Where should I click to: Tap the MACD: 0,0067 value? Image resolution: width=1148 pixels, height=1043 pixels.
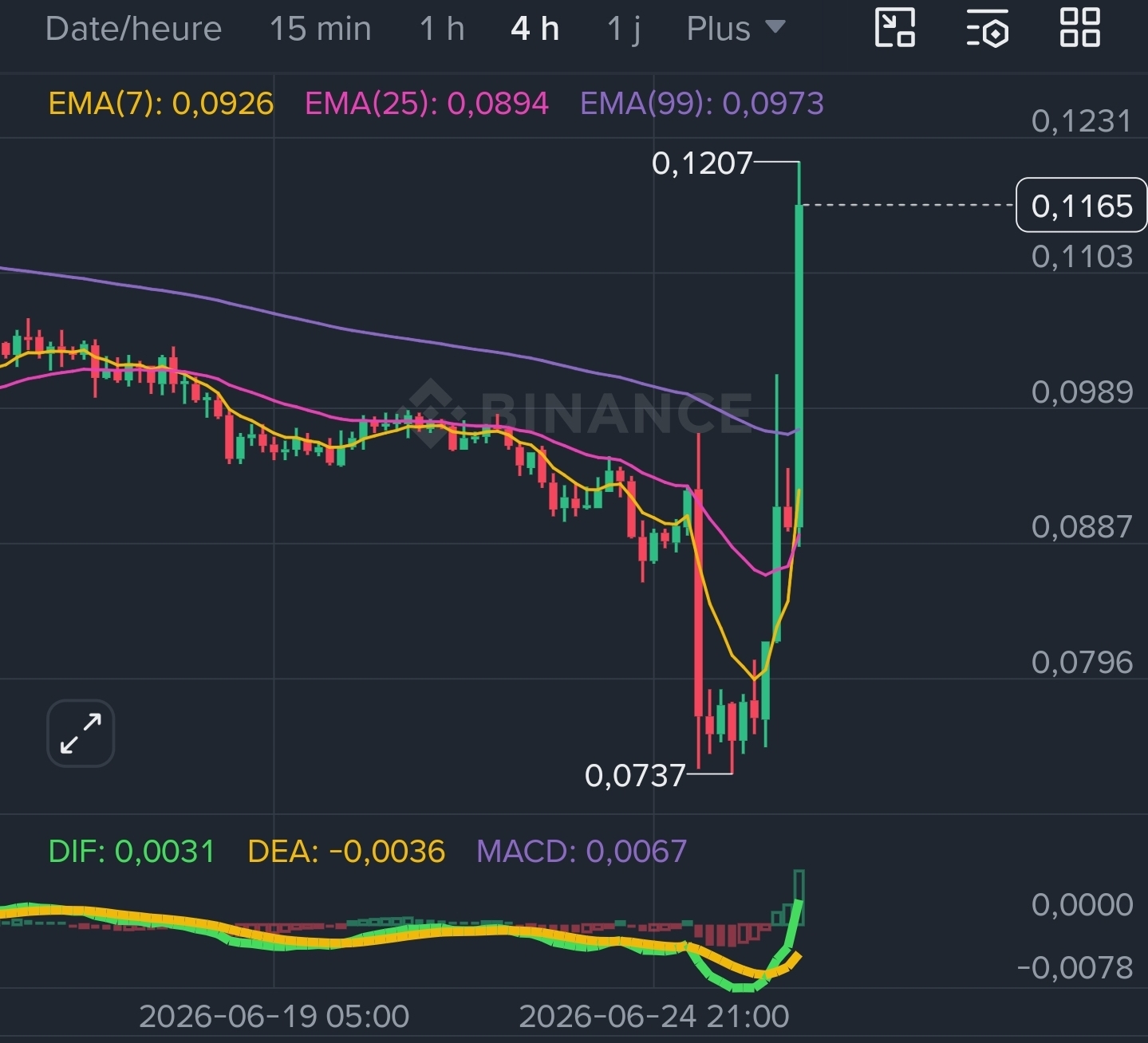pos(582,852)
